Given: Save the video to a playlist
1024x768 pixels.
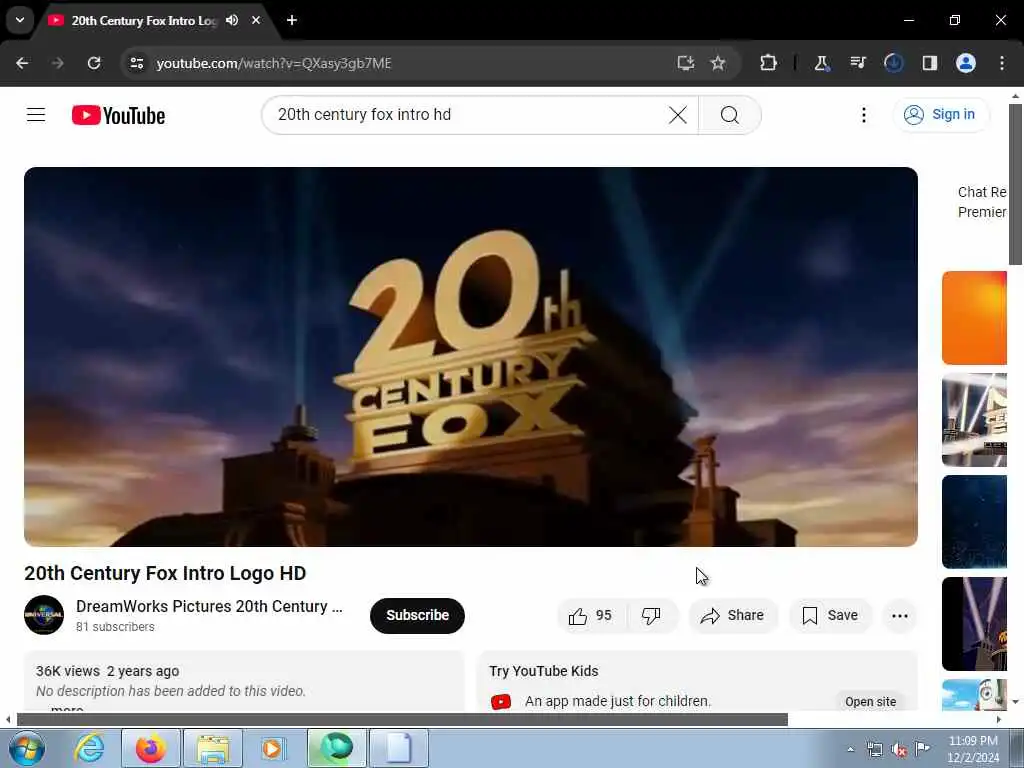Looking at the screenshot, I should (x=830, y=616).
